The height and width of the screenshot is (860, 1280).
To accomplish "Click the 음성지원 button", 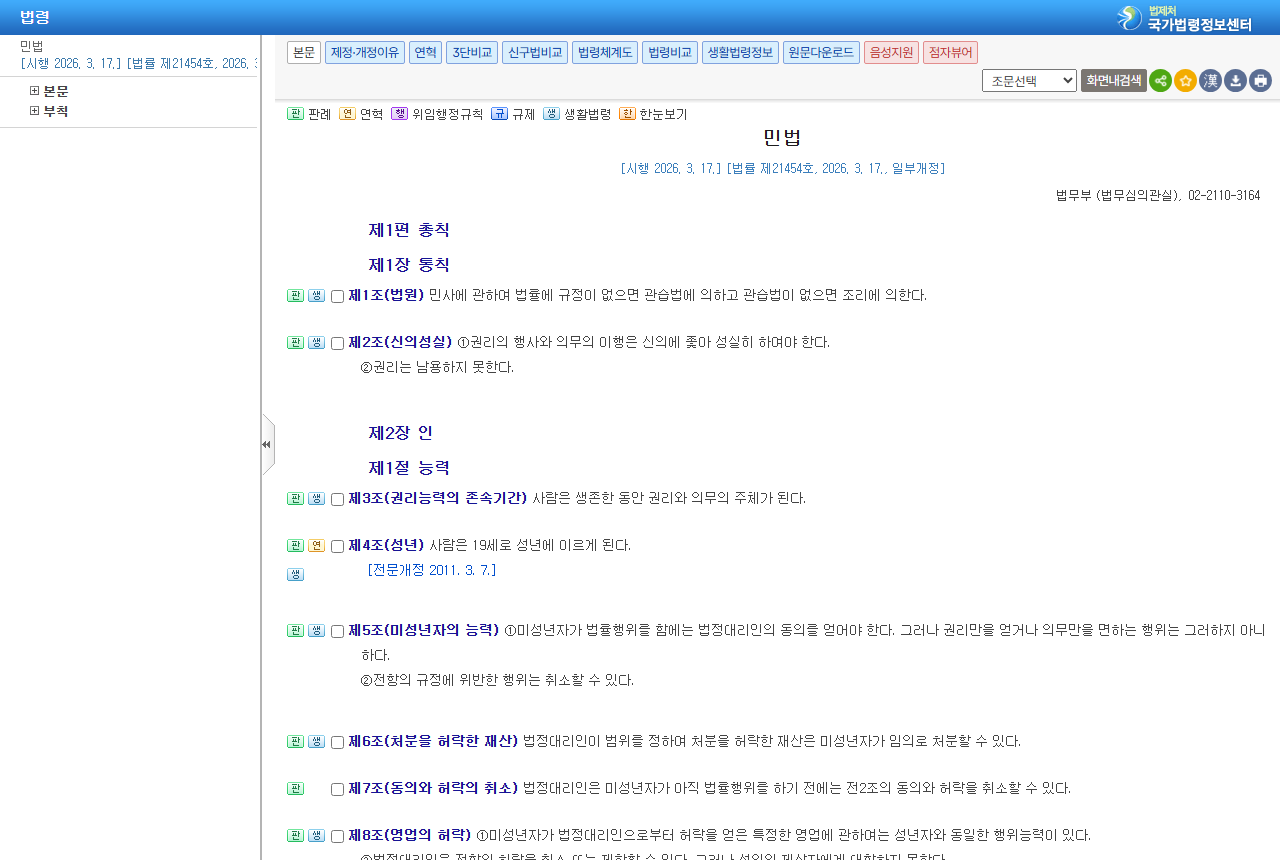I will point(891,53).
